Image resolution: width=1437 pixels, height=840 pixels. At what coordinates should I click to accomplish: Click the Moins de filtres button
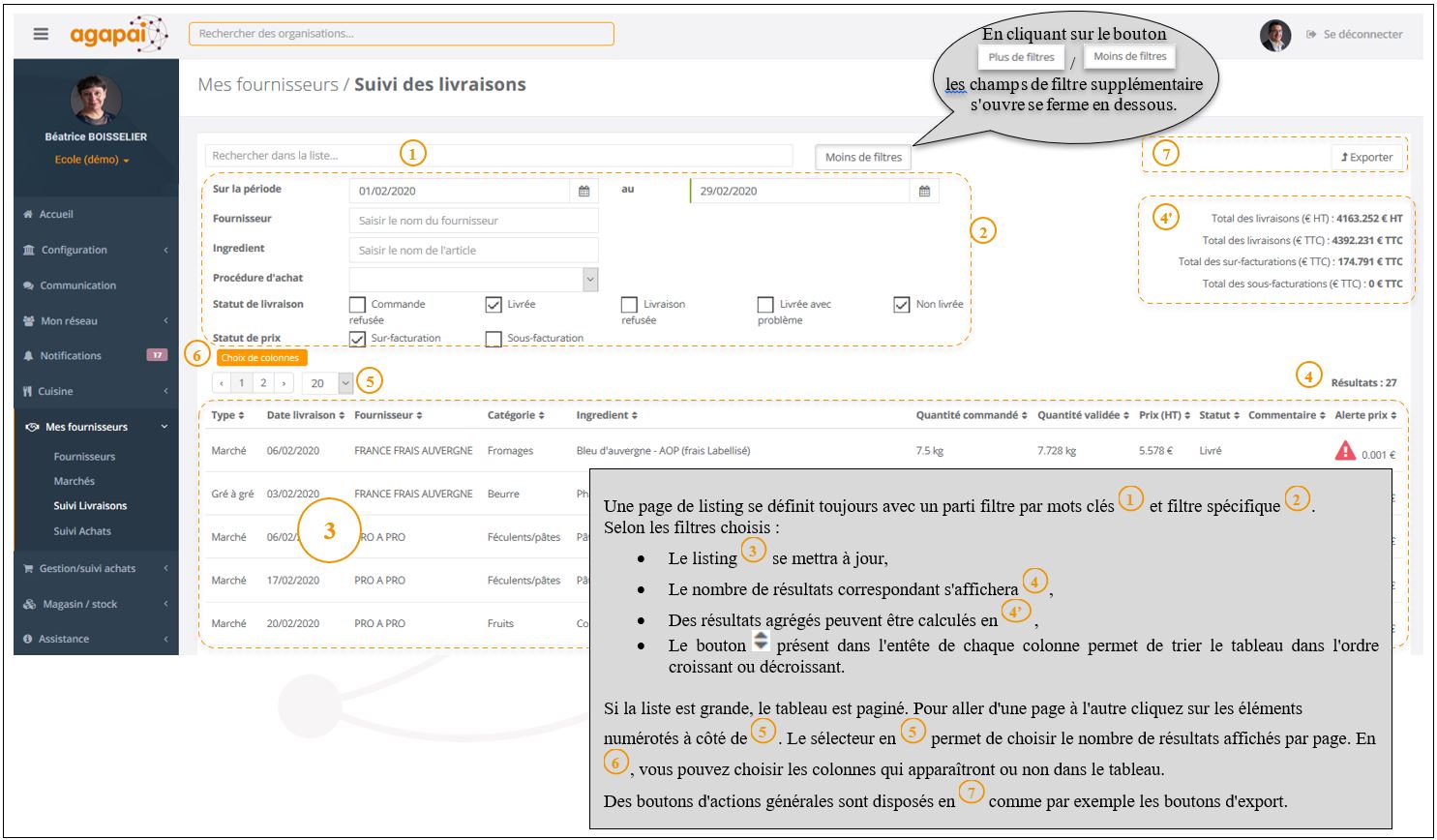tap(862, 157)
